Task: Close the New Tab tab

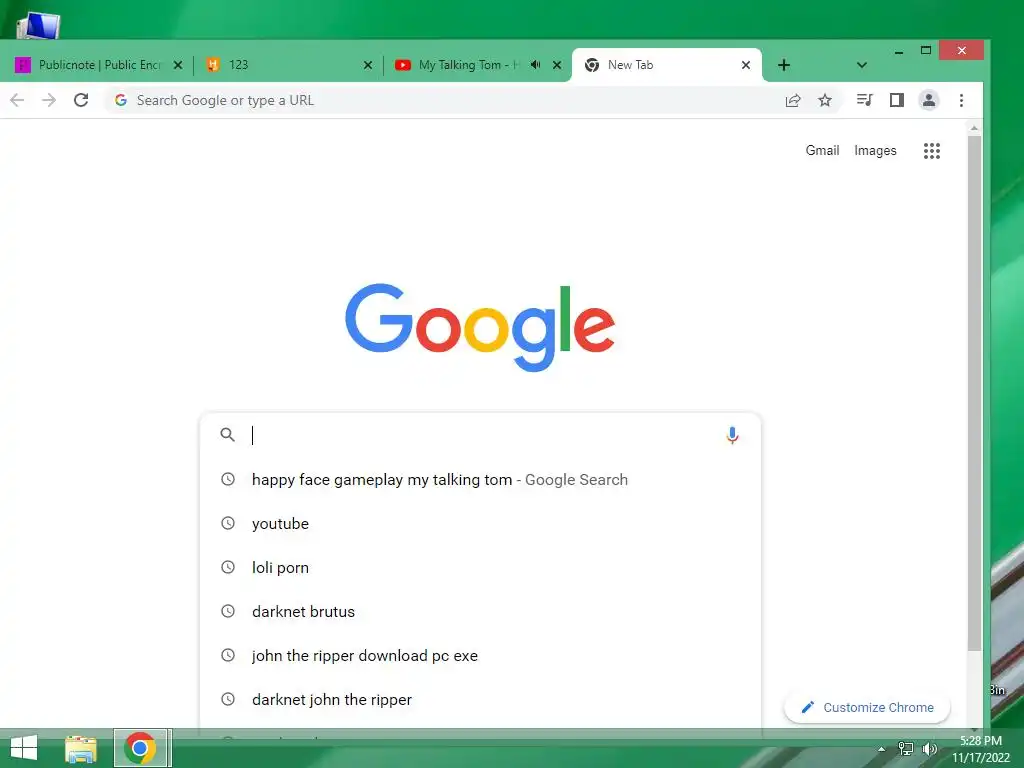Action: coord(746,65)
